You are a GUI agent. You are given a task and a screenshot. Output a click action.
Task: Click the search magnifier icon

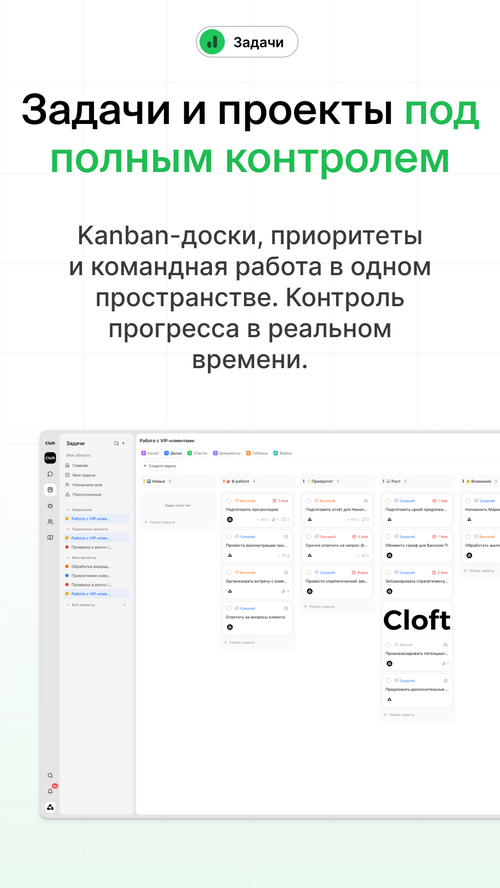[50, 775]
